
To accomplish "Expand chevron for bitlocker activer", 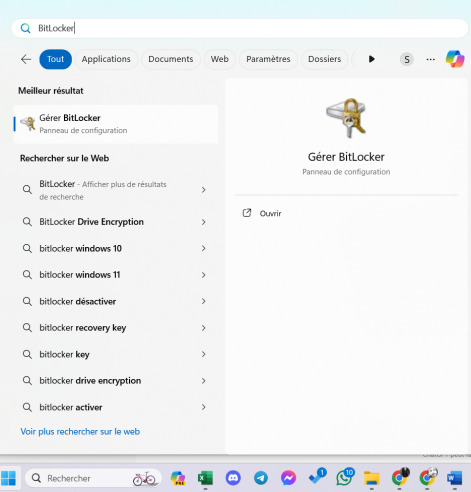I will point(204,407).
